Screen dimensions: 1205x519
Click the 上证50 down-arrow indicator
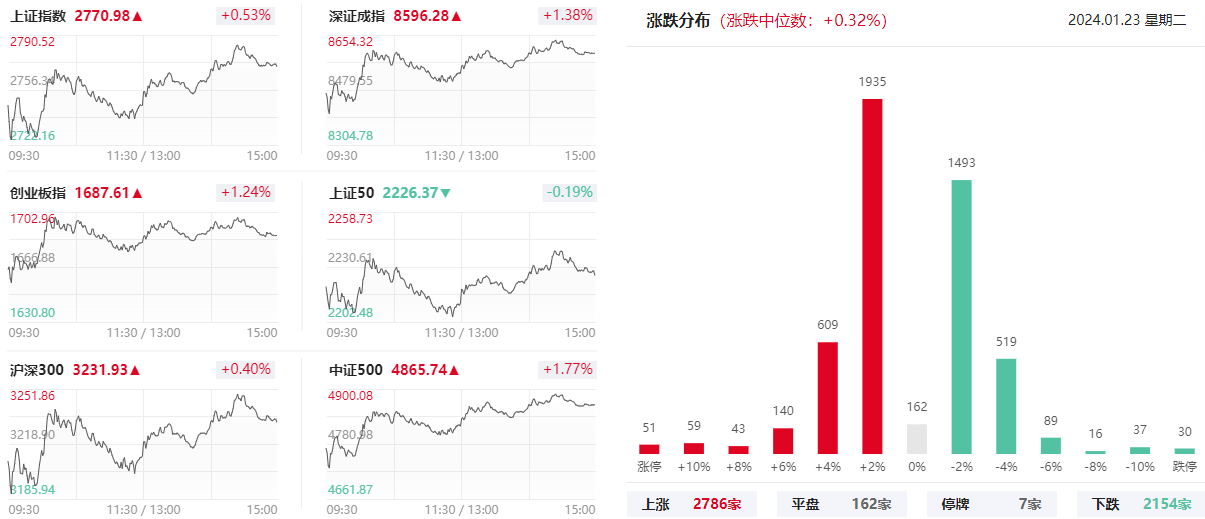[x=446, y=193]
